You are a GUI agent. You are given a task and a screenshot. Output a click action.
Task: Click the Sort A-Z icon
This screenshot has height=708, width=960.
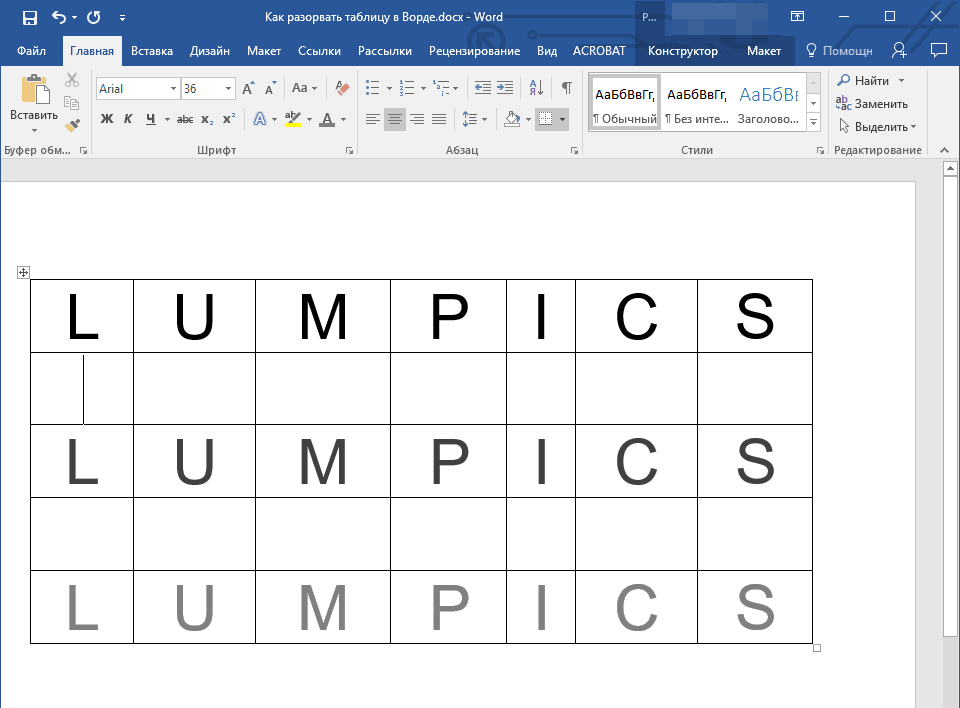point(535,89)
